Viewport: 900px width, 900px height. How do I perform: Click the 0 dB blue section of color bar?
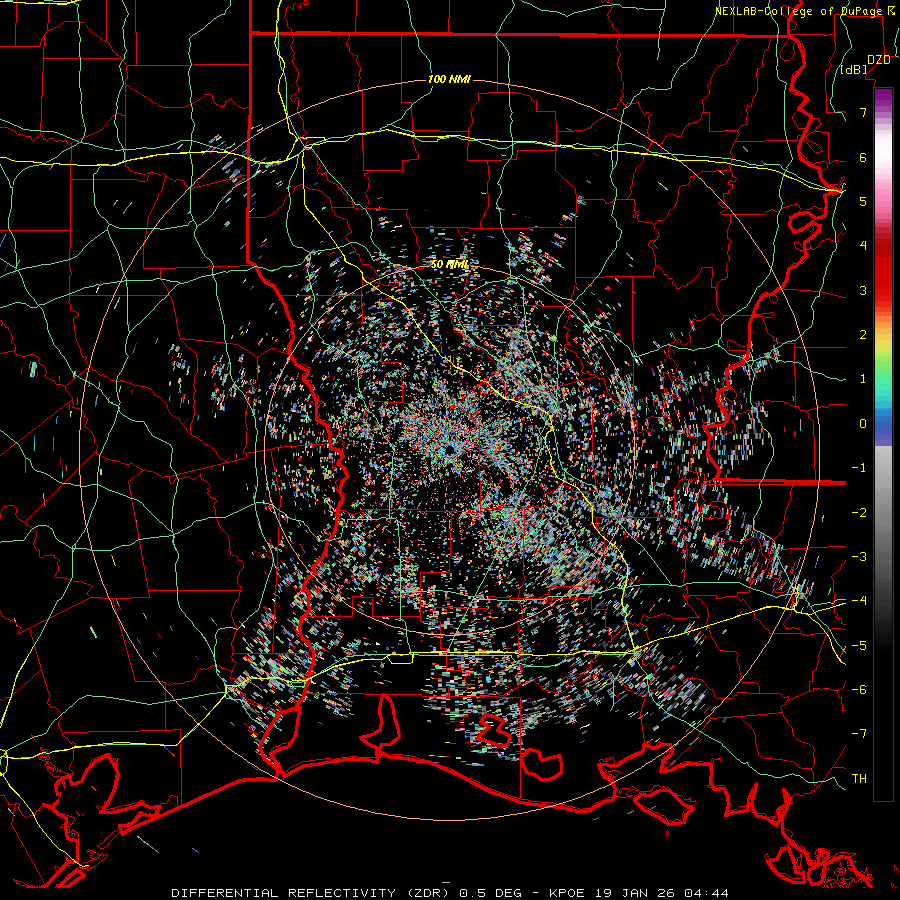click(x=883, y=424)
